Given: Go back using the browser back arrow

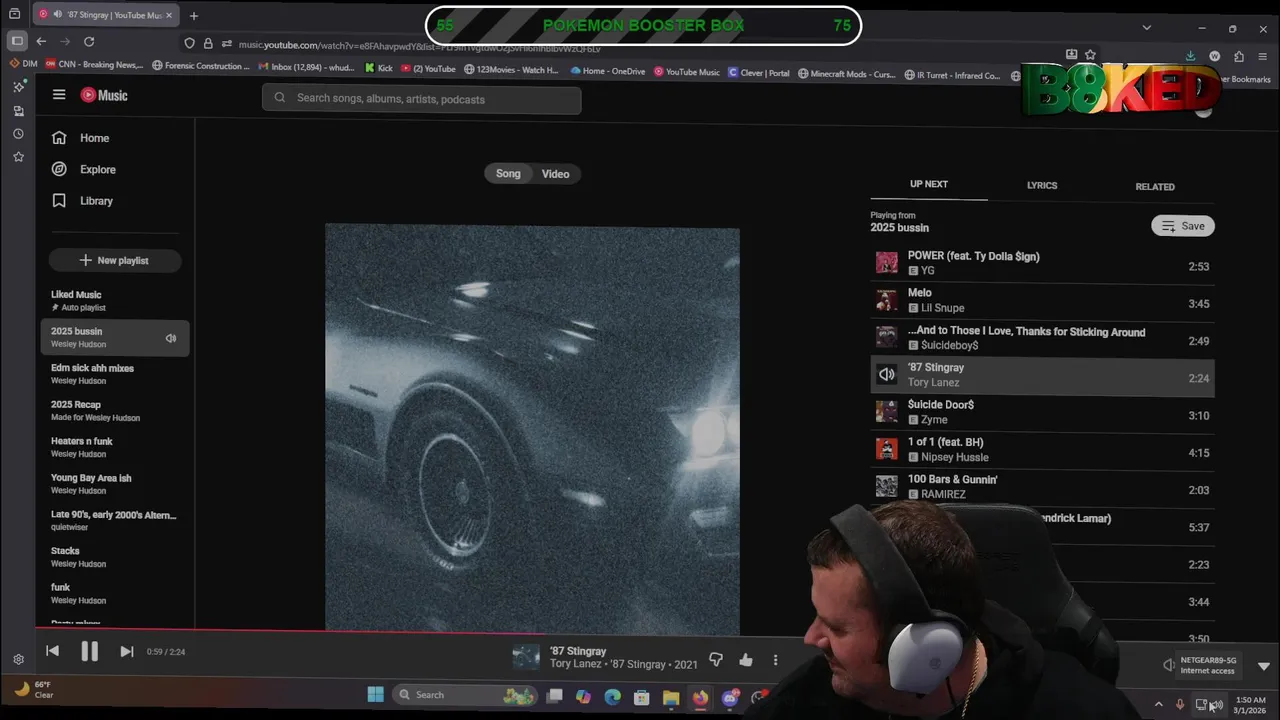Looking at the screenshot, I should pyautogui.click(x=41, y=42).
